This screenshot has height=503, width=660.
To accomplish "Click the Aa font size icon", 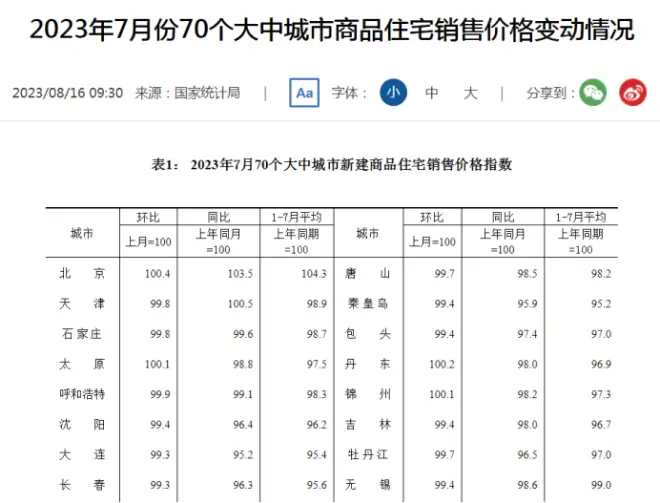I will click(304, 93).
